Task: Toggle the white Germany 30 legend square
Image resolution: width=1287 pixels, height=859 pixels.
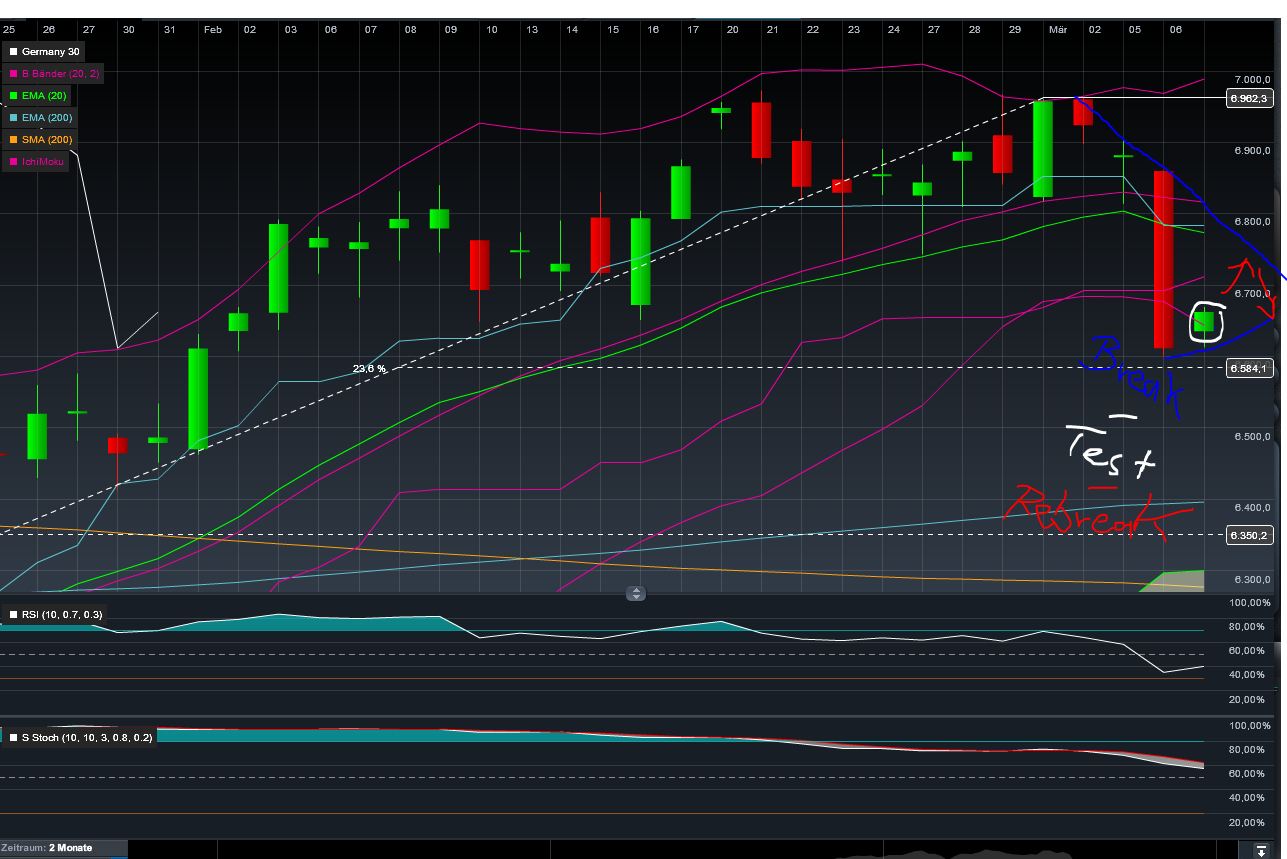Action: click(x=15, y=50)
